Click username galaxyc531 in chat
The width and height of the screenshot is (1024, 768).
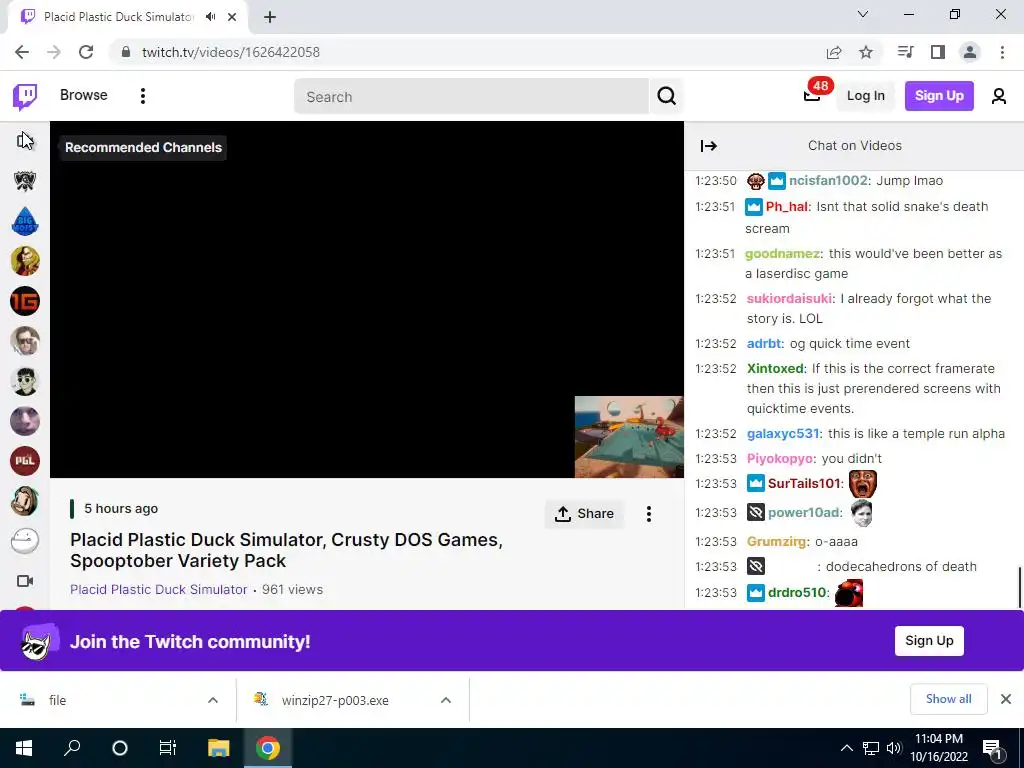pos(782,434)
